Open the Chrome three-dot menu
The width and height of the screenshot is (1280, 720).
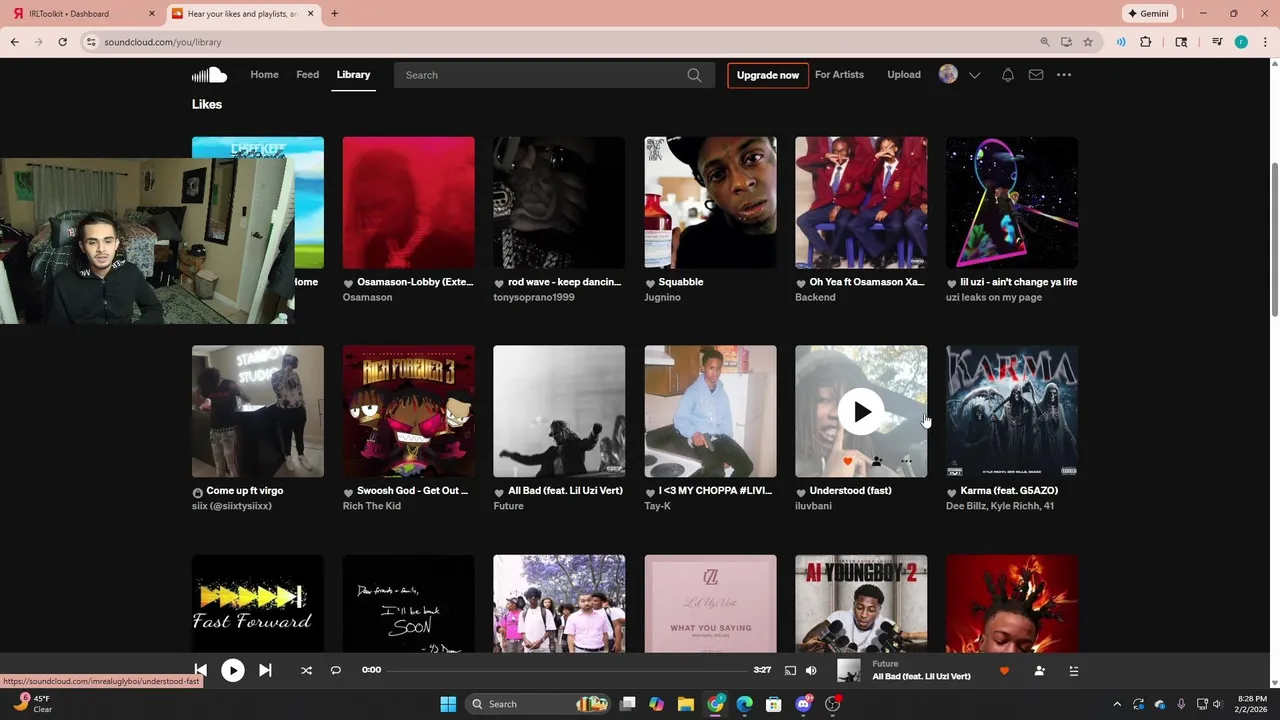coord(1264,42)
